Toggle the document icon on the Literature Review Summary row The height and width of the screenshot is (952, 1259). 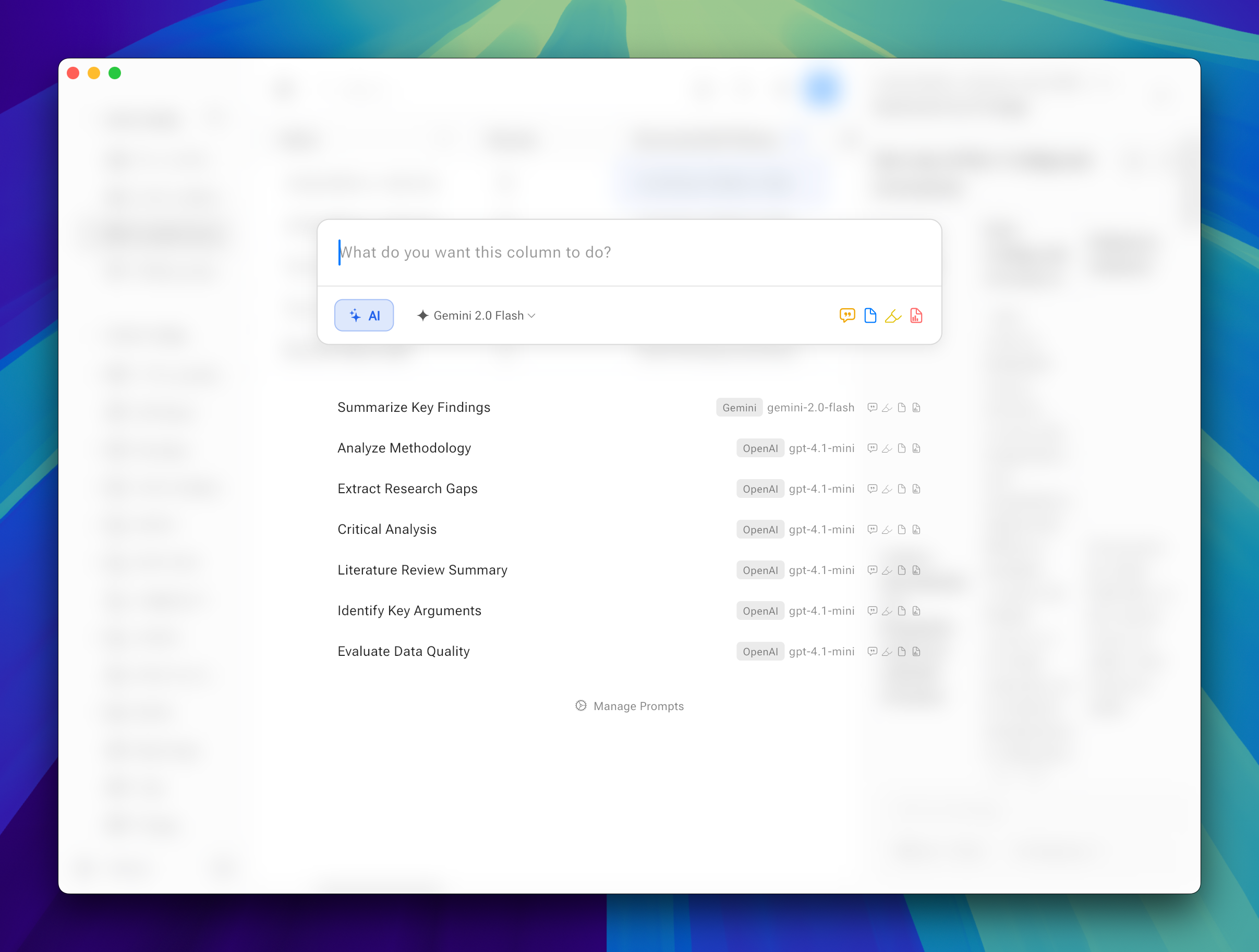coord(902,570)
